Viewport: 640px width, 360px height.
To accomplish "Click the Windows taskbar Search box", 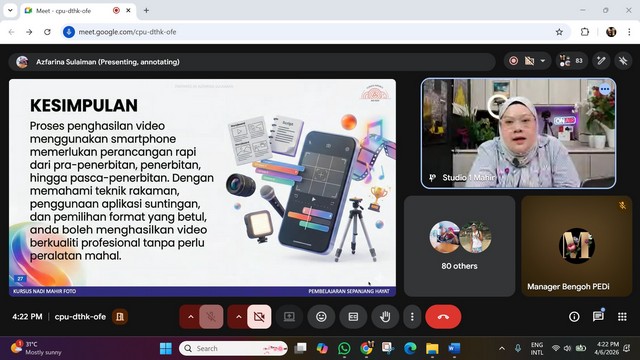I will pos(233,348).
